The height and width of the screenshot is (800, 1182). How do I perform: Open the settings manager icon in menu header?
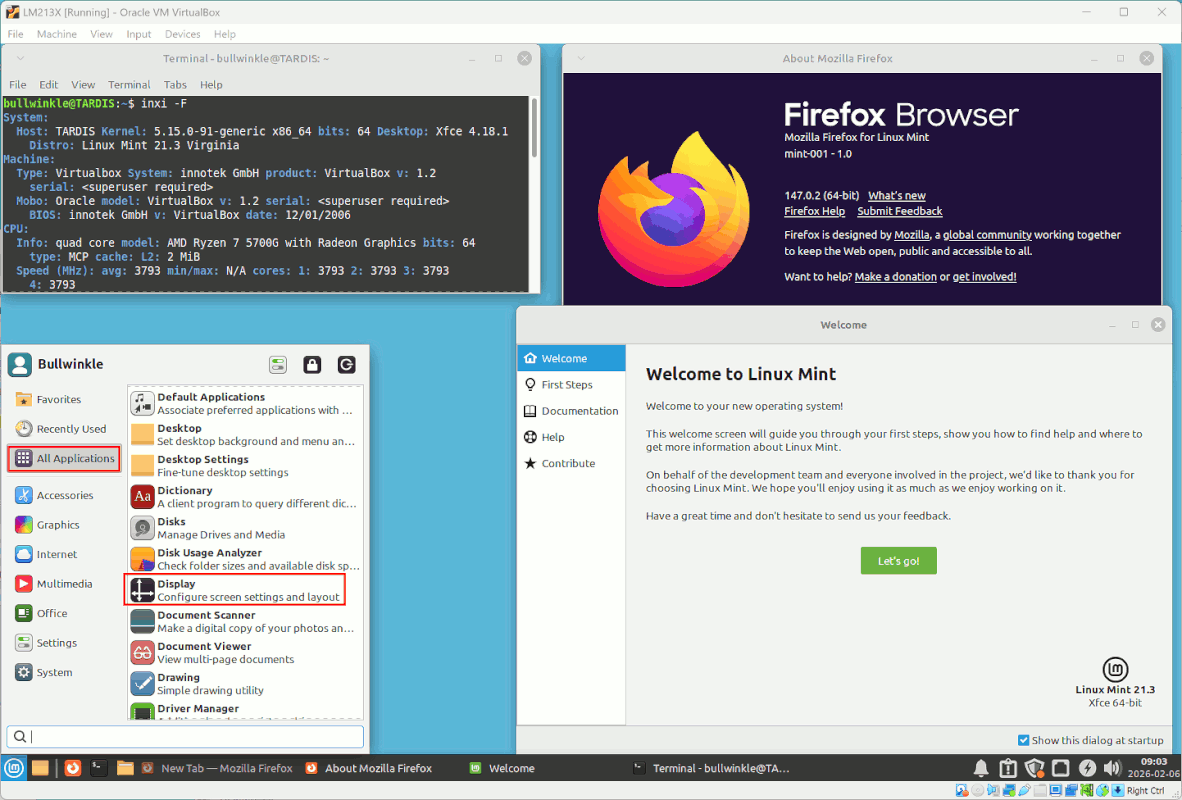(x=278, y=365)
